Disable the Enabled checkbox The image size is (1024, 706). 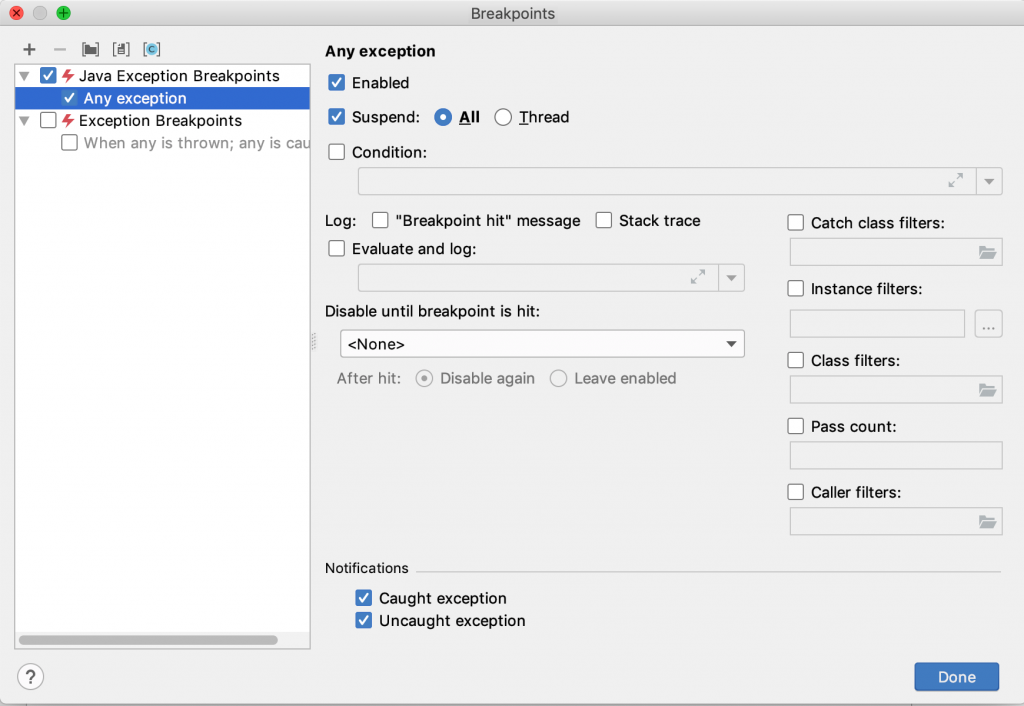(337, 83)
